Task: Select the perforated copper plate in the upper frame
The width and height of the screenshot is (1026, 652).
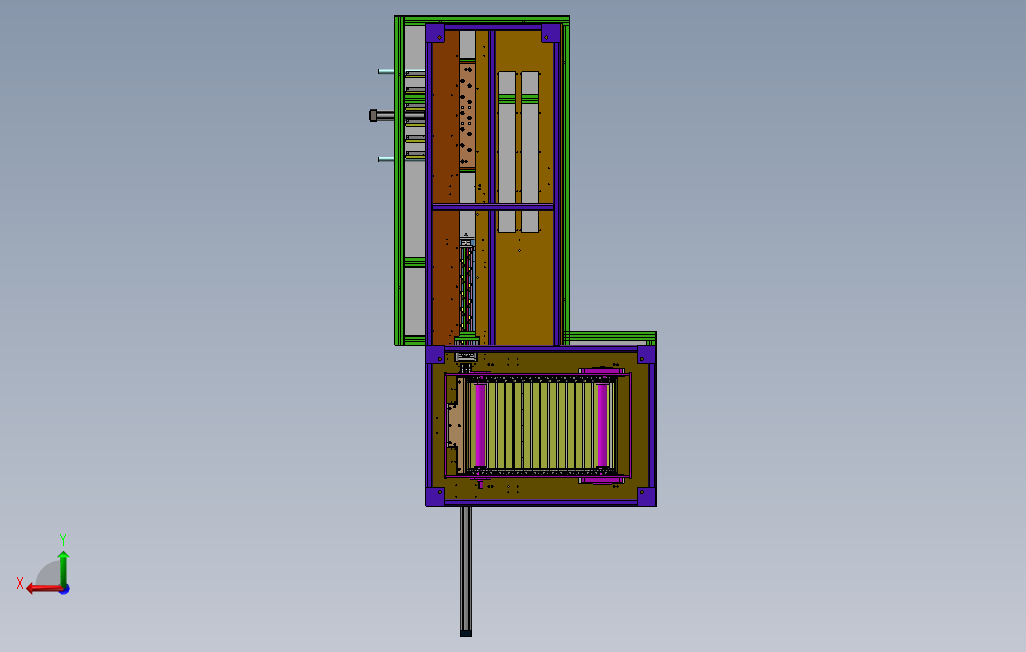Action: click(467, 115)
